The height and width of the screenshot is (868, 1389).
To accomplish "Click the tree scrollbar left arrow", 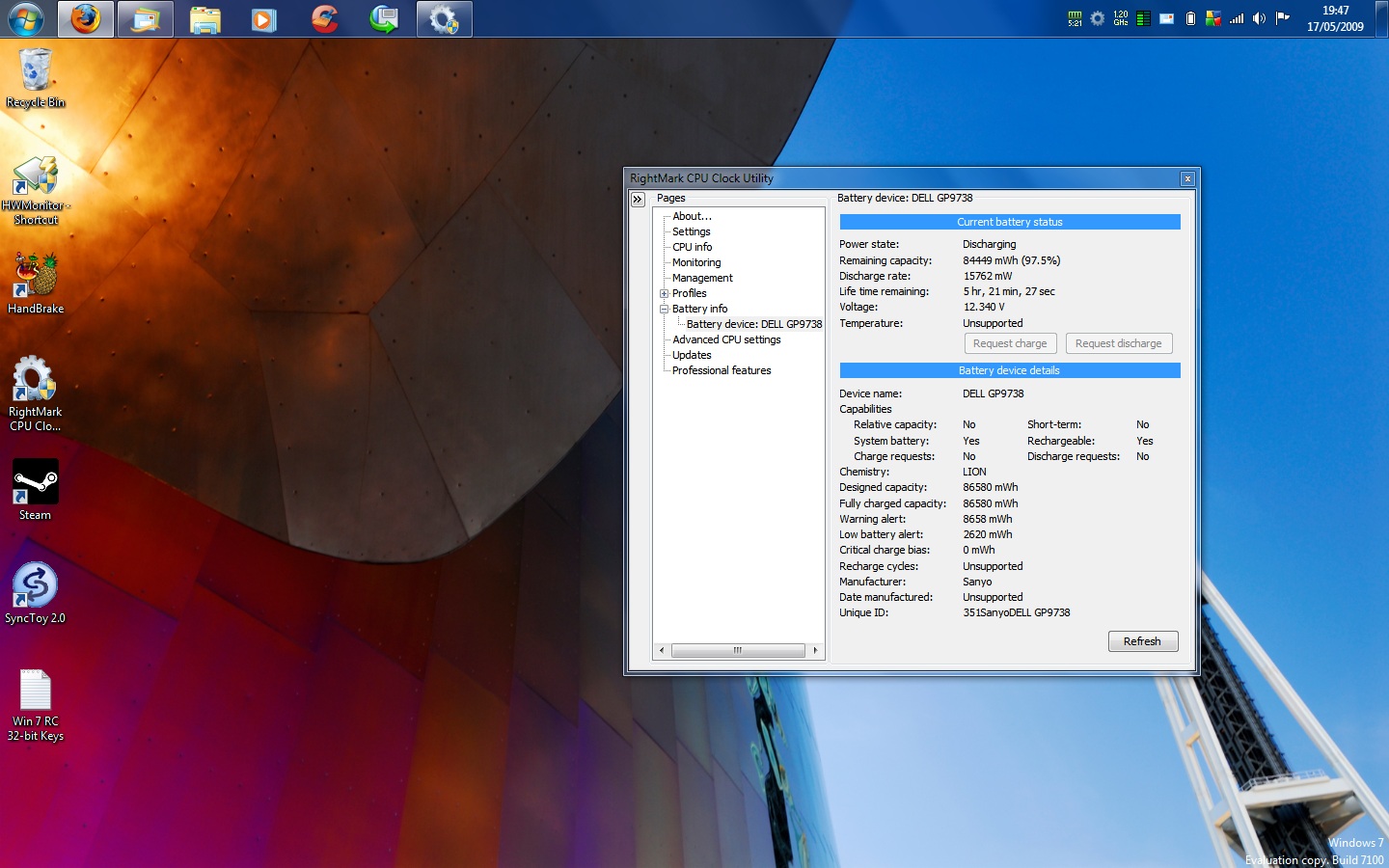I will [662, 650].
